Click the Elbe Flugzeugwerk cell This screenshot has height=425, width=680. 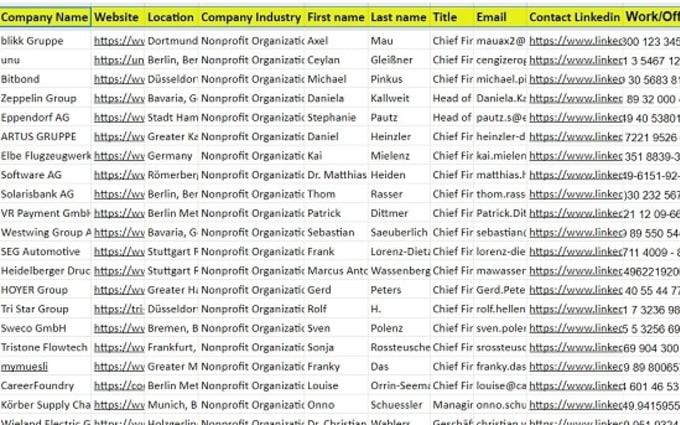pos(46,155)
